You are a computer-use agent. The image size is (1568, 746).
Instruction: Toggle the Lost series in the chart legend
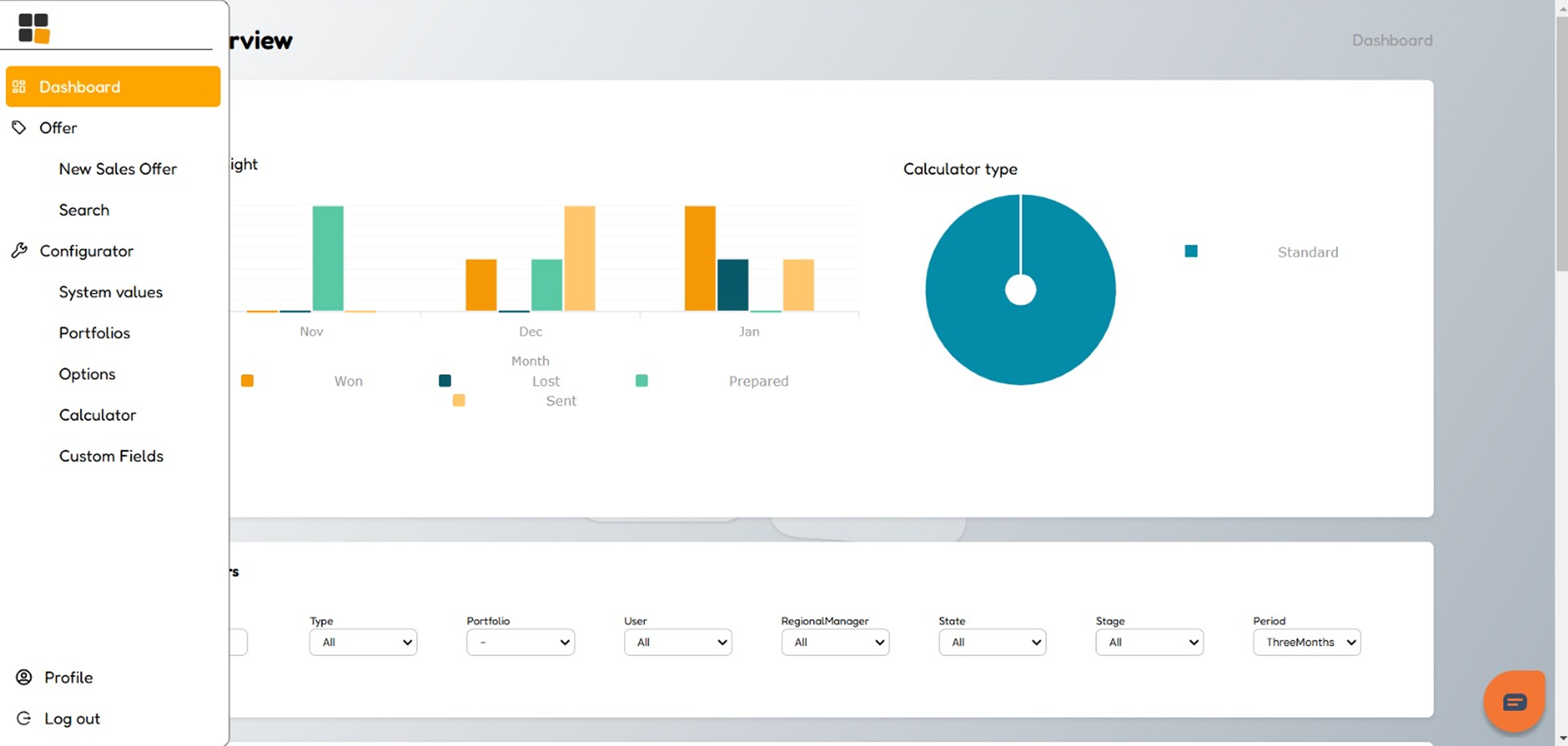[x=445, y=380]
